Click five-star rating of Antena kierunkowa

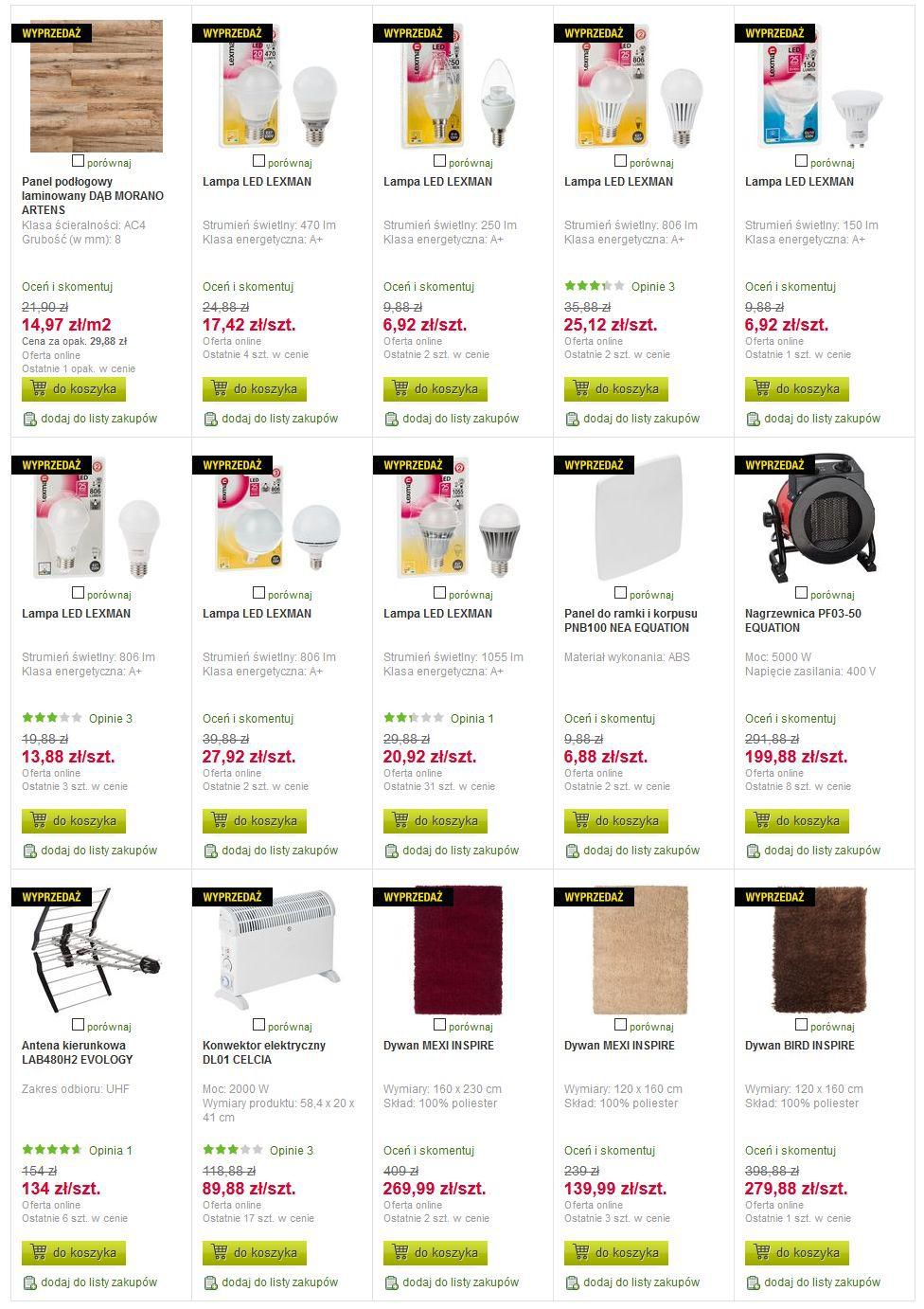point(51,1150)
